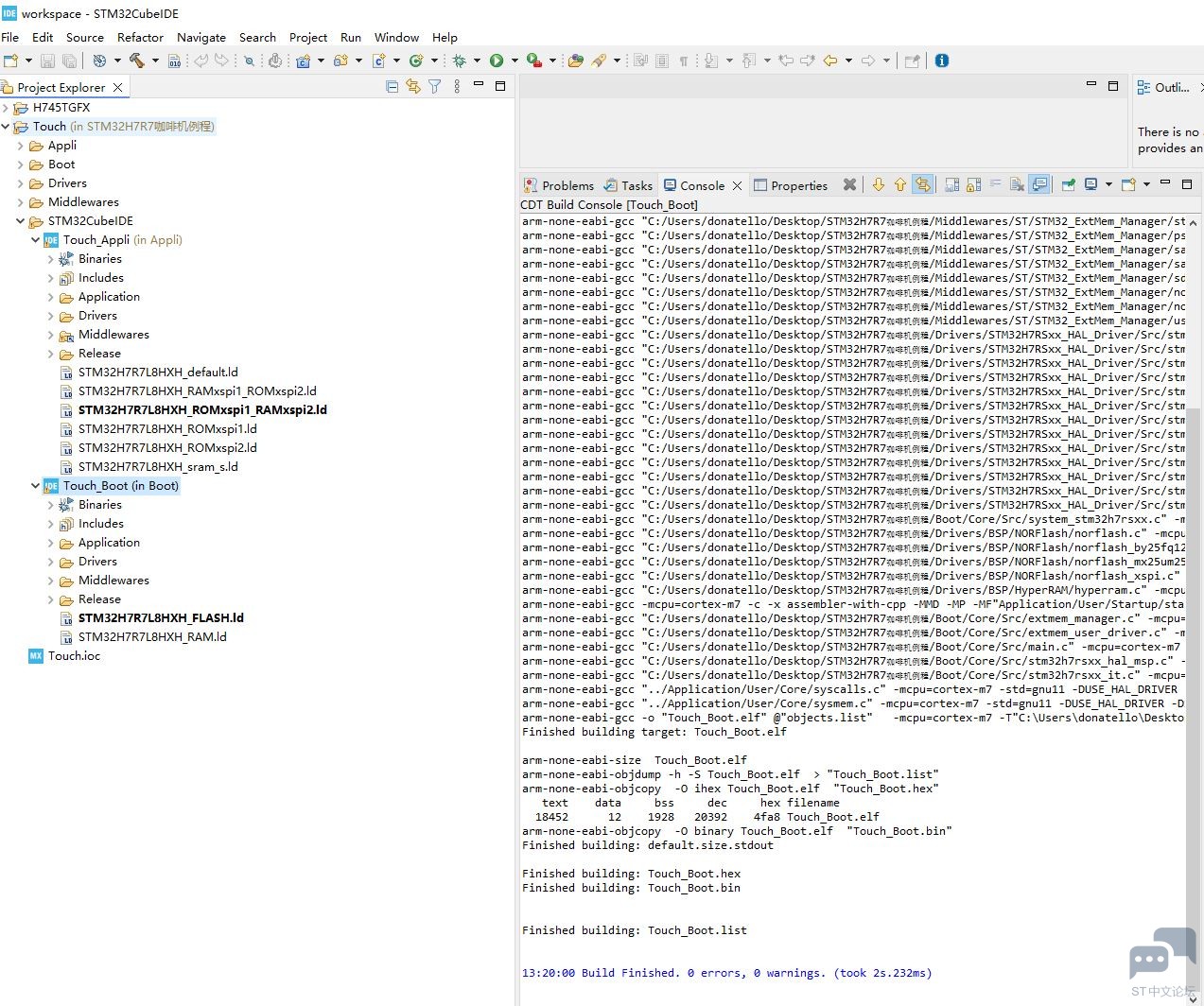Toggle show console when output changes
The height and width of the screenshot is (1006, 1204).
(x=1038, y=184)
